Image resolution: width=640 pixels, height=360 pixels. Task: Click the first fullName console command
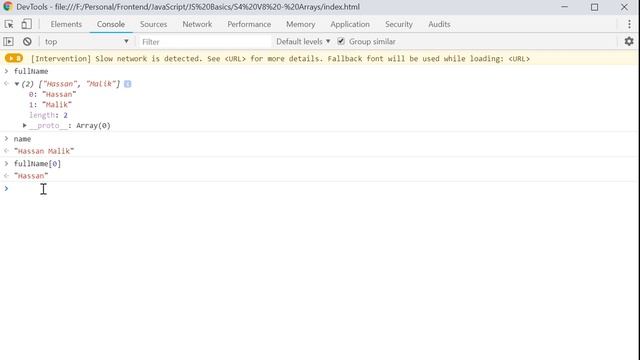click(x=31, y=71)
